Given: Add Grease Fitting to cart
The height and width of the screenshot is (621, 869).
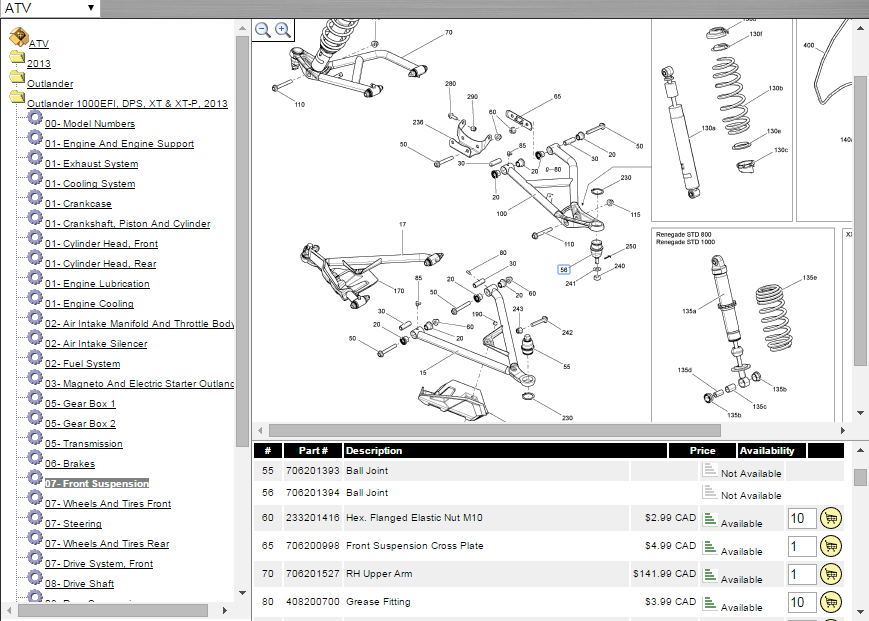Looking at the screenshot, I should click(x=831, y=602).
